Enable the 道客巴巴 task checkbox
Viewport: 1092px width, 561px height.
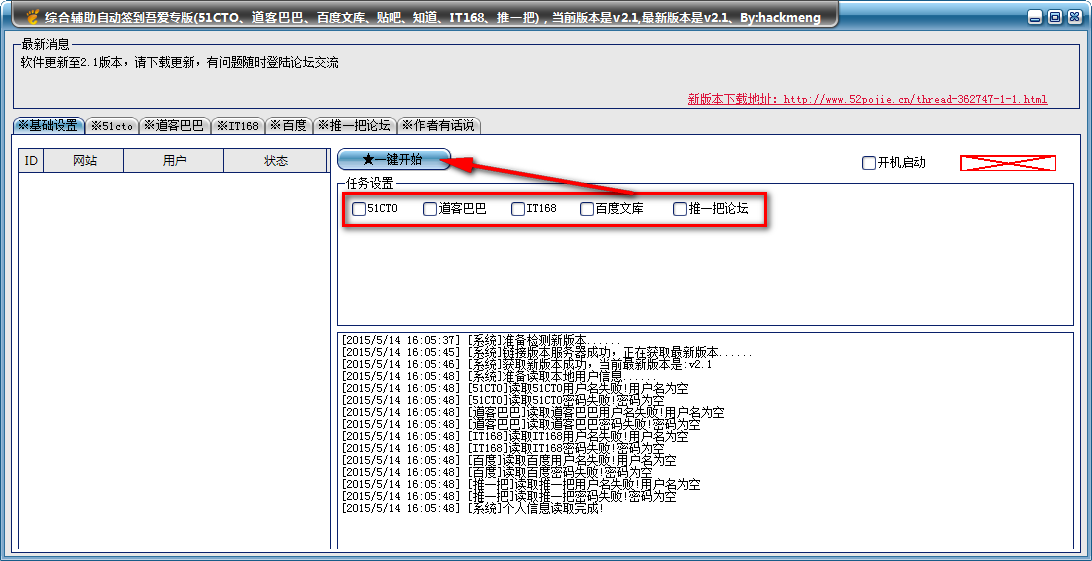(430, 209)
